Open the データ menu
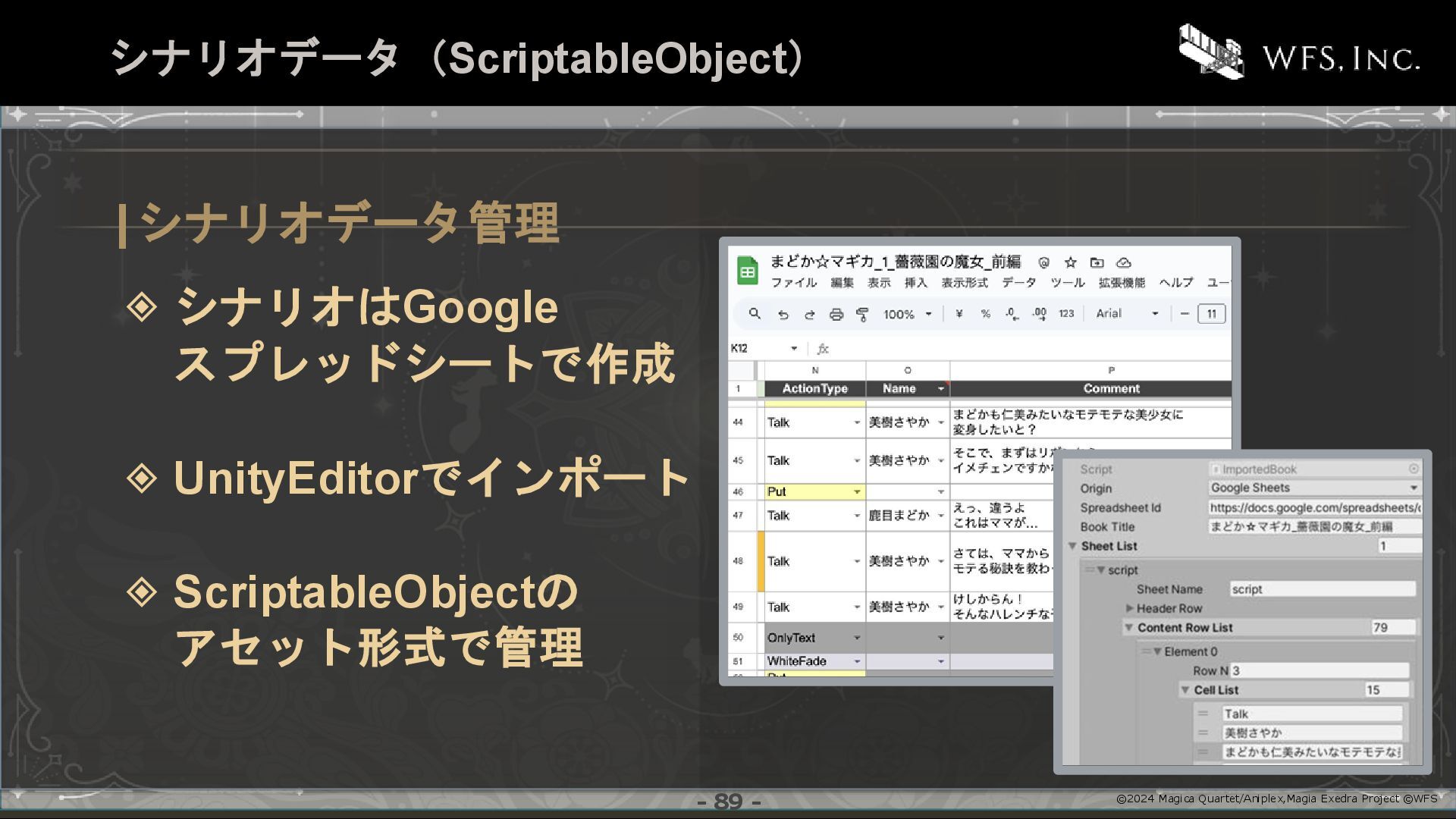This screenshot has height=819, width=1456. 1018,283
